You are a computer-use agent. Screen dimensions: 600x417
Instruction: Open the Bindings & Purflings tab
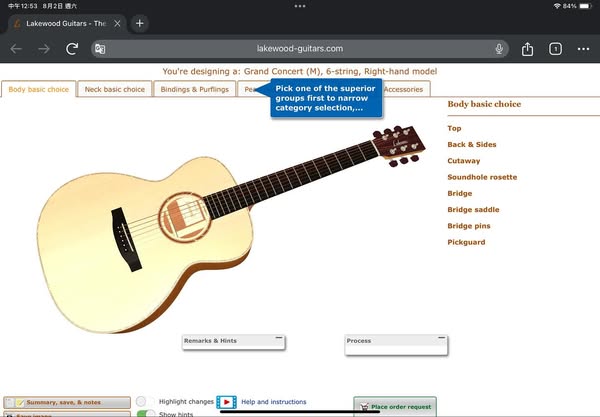(x=194, y=90)
